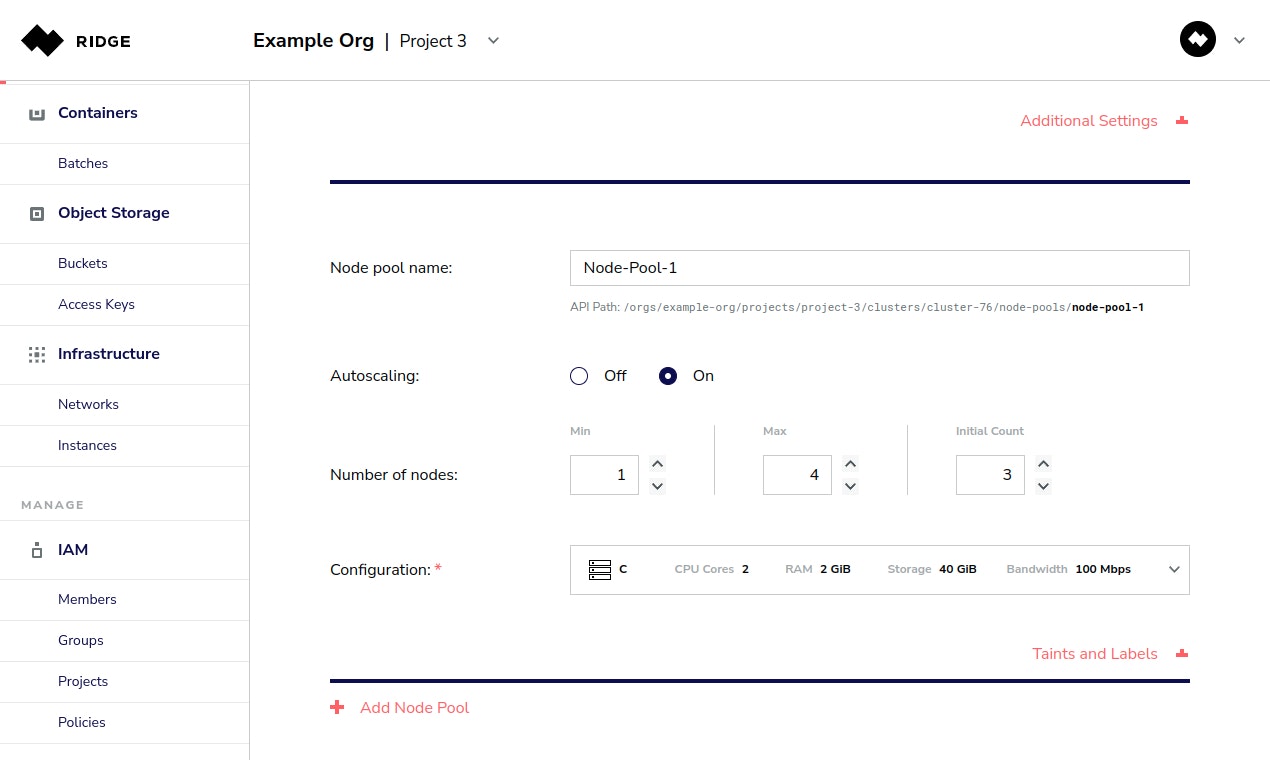Click the Object Storage icon
The image size is (1270, 760).
[37, 214]
